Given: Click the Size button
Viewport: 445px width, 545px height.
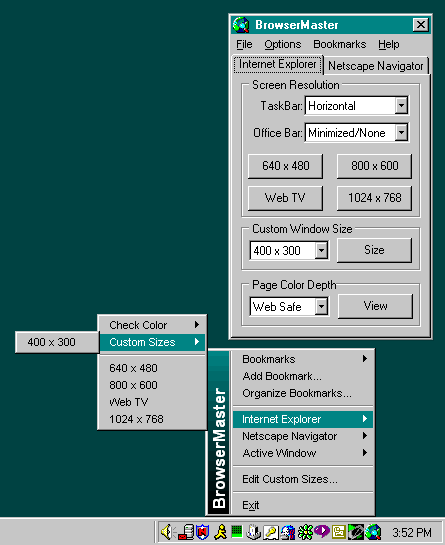Looking at the screenshot, I should pos(374,250).
